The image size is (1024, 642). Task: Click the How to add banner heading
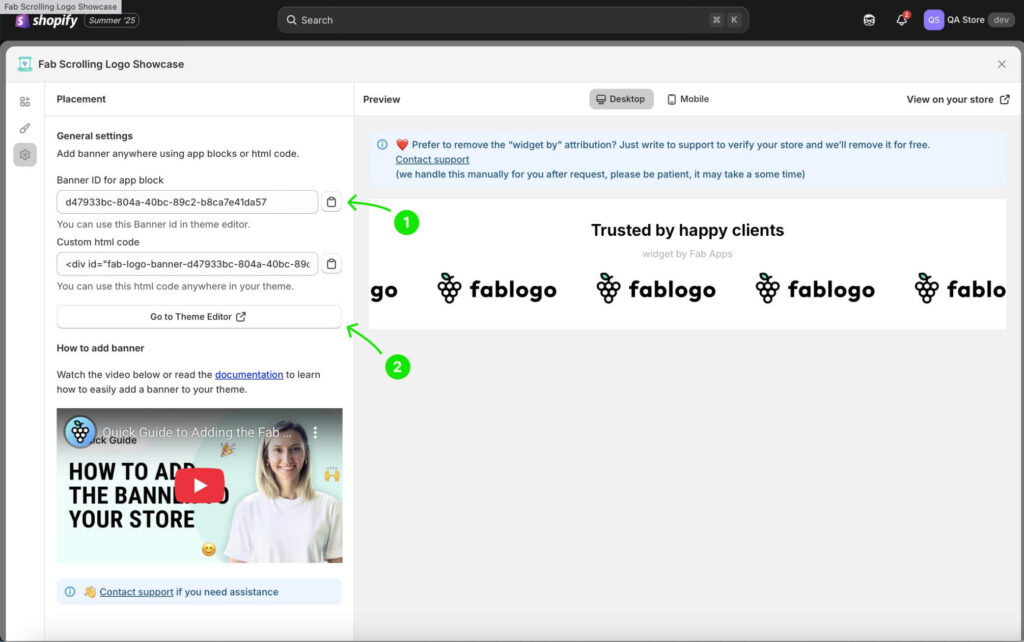tap(101, 348)
